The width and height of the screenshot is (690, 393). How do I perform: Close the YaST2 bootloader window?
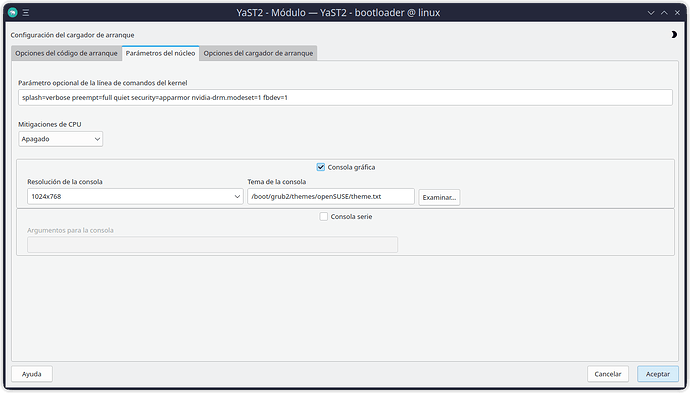coord(677,13)
